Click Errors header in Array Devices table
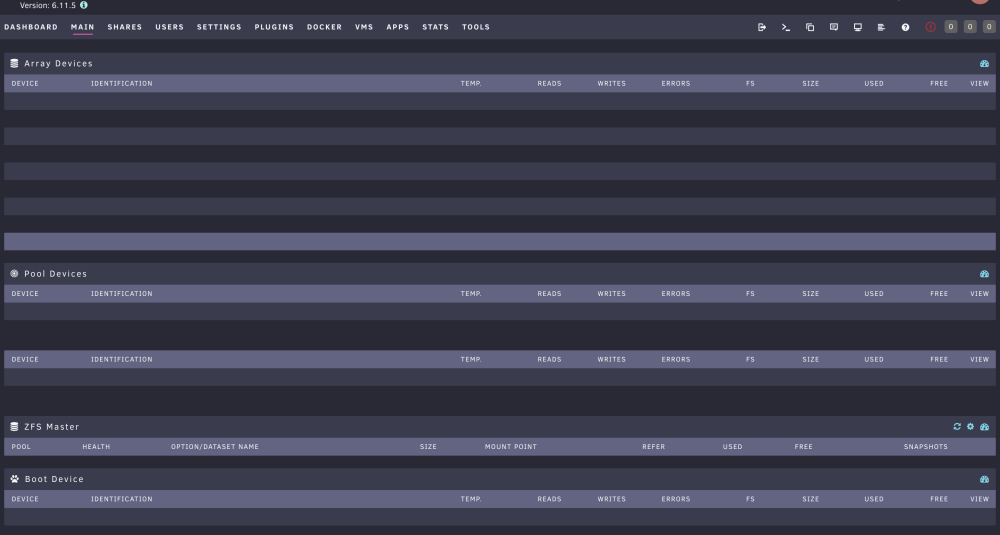 click(x=675, y=84)
